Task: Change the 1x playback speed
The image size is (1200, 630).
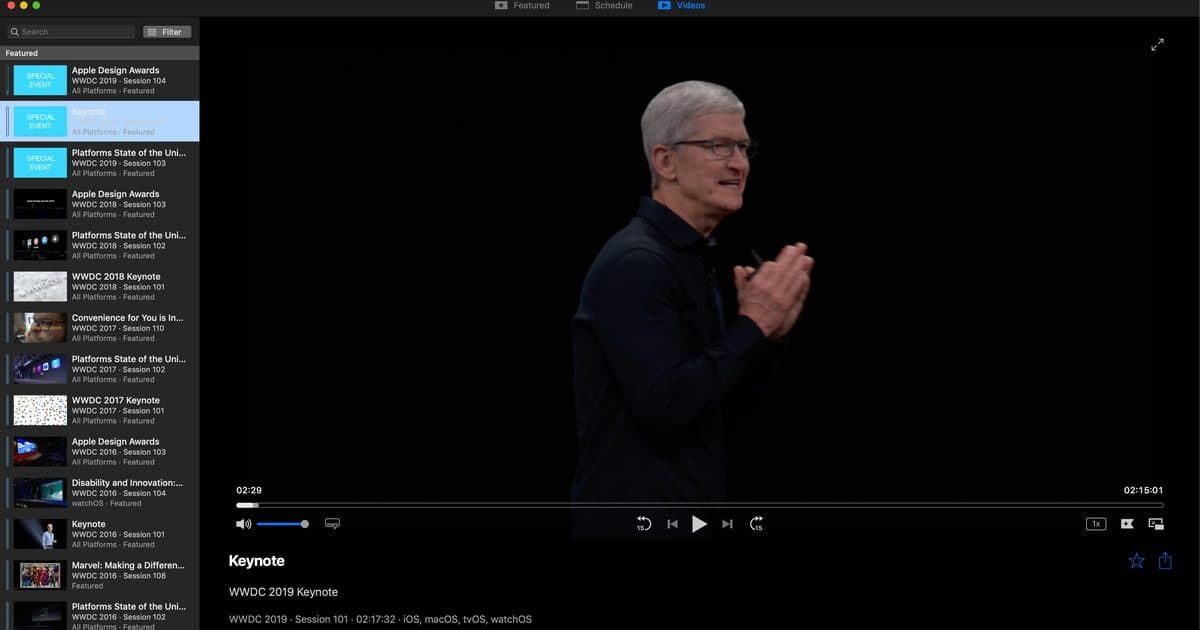Action: pos(1096,523)
